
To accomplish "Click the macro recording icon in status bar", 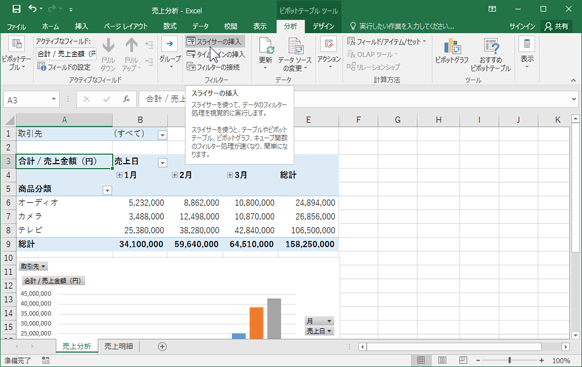I will (x=46, y=360).
